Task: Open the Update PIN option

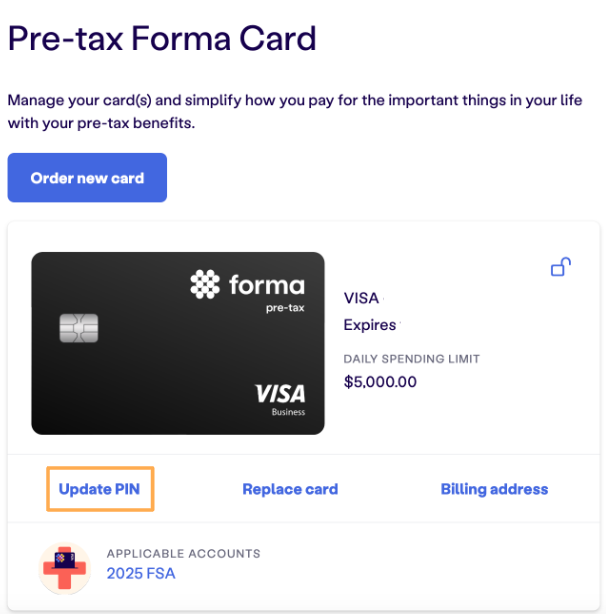Action: click(99, 489)
